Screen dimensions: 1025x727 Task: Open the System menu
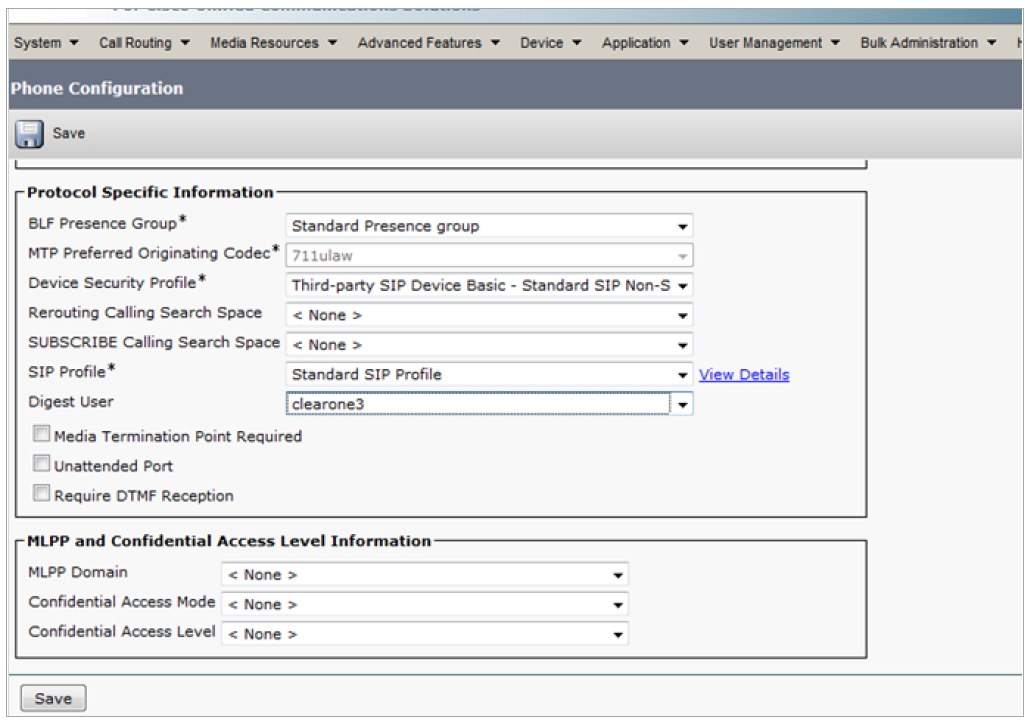tap(46, 43)
